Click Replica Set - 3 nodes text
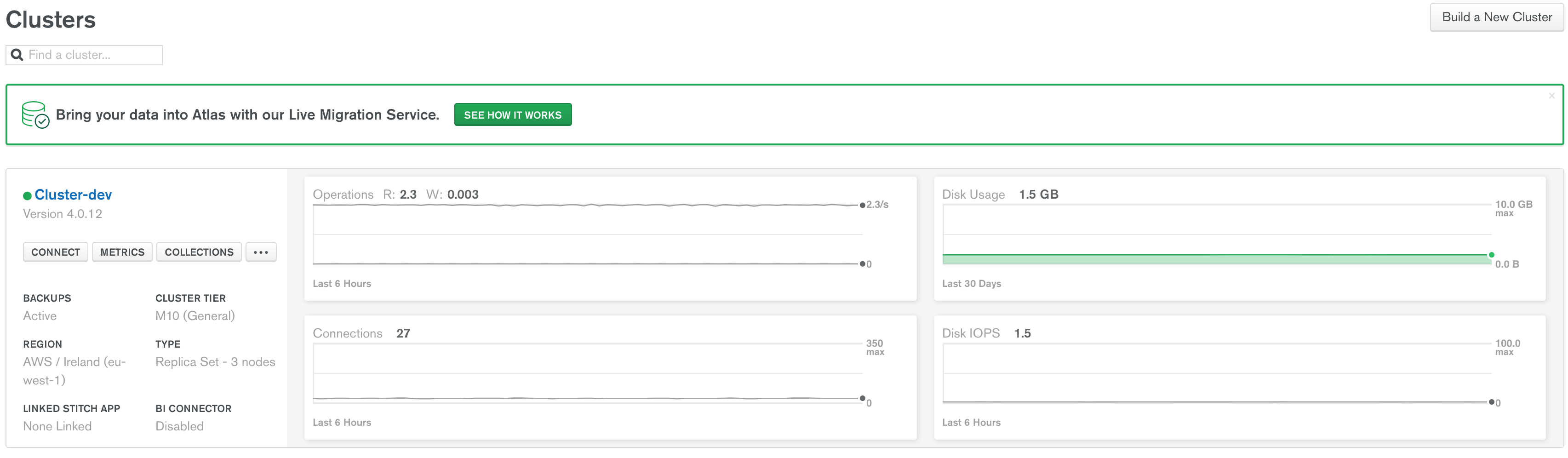1568x458 pixels. [215, 362]
